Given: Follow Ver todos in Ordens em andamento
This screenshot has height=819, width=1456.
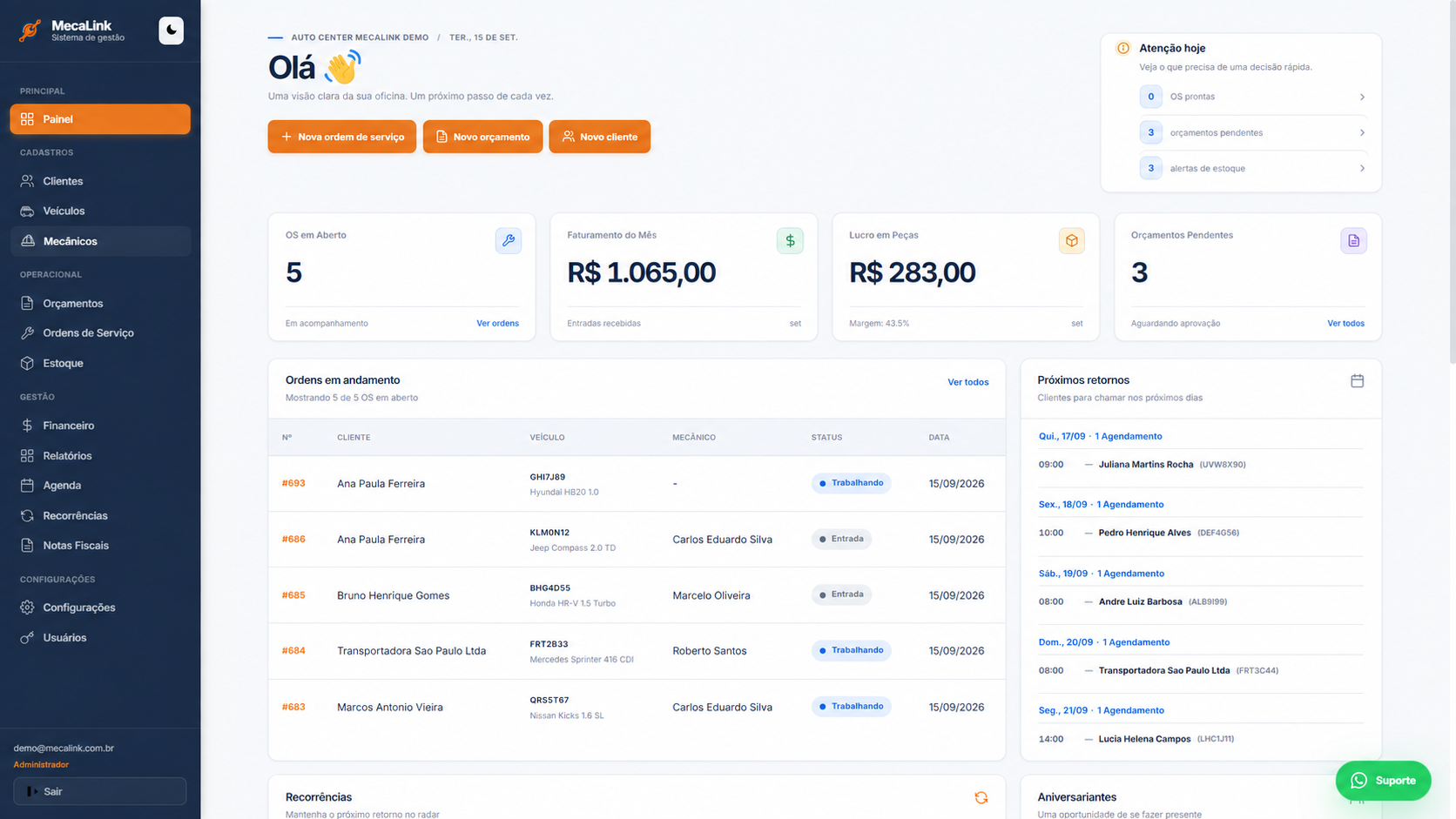Looking at the screenshot, I should point(967,382).
